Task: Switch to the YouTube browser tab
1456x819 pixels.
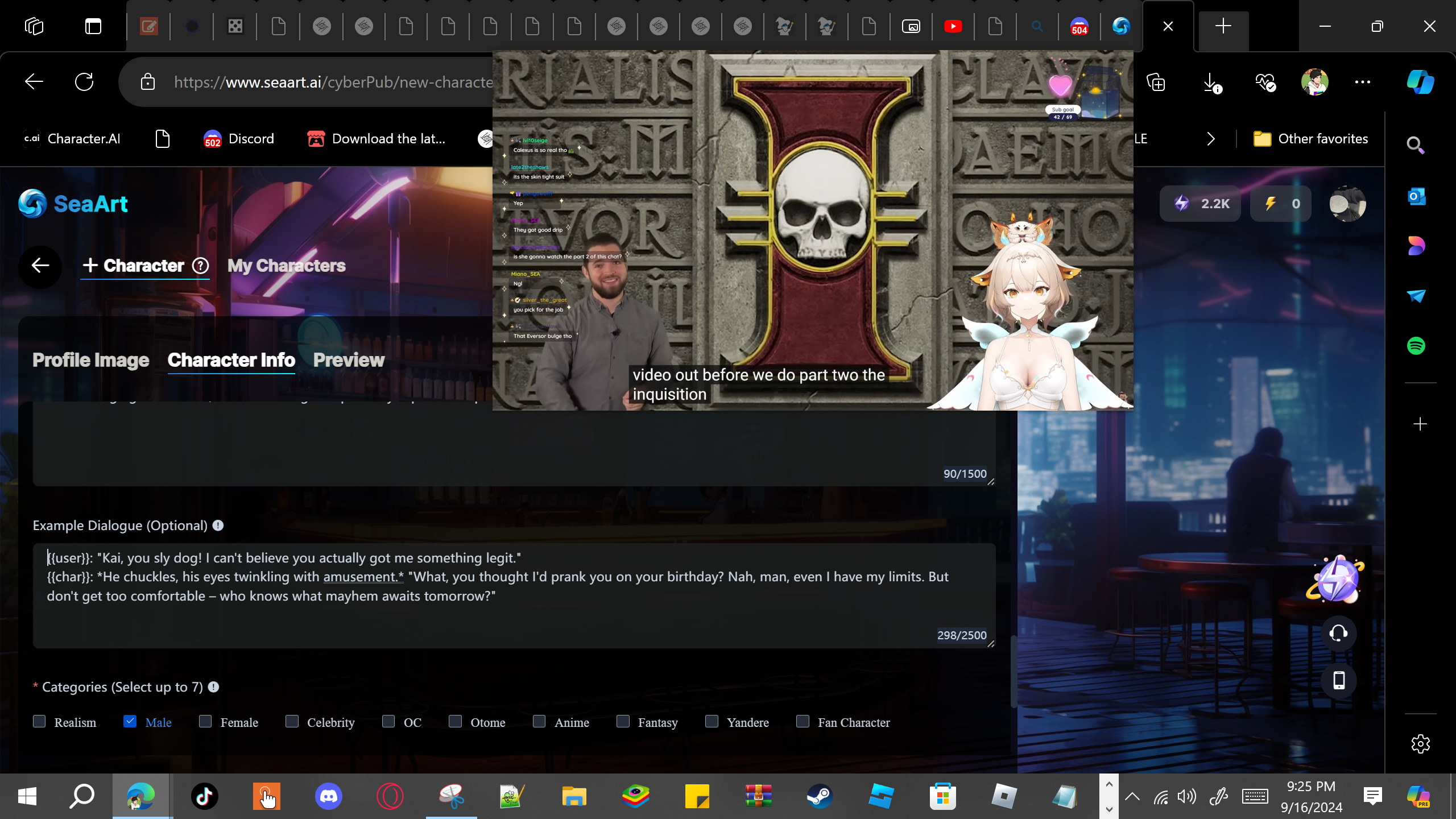Action: (953, 26)
